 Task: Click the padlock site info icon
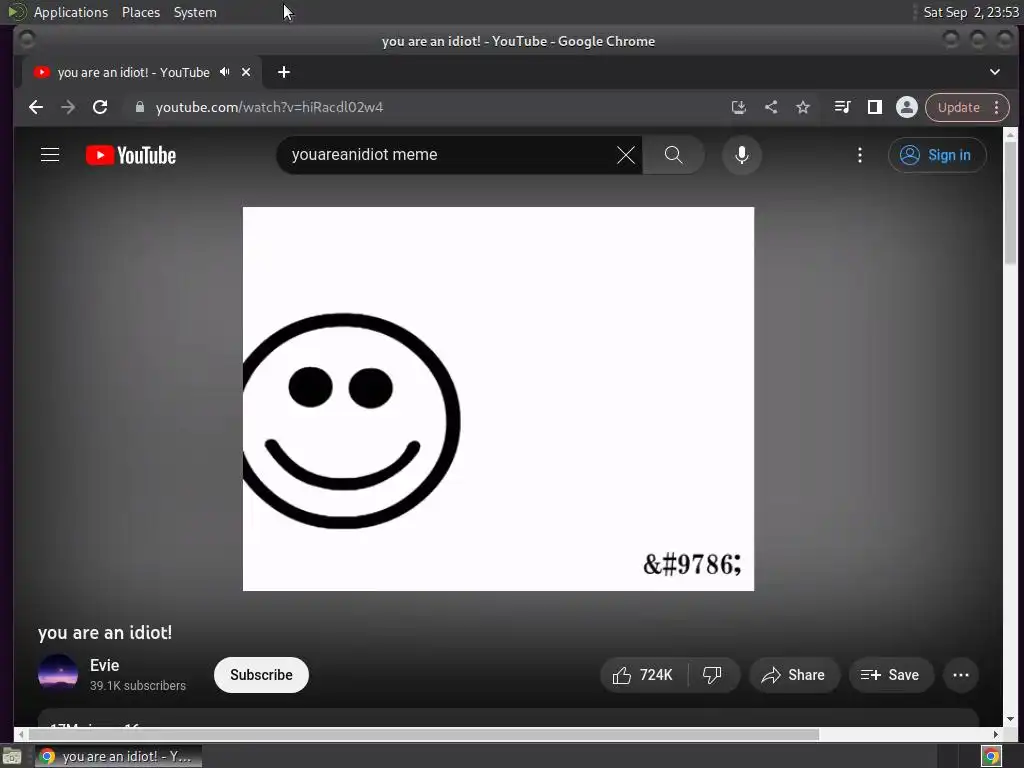coord(139,107)
